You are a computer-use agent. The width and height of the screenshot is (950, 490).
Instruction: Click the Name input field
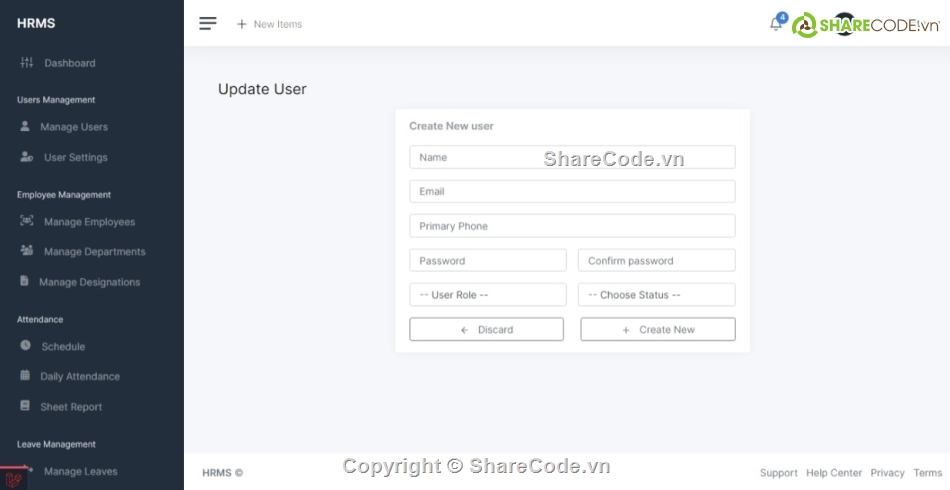[x=572, y=157]
